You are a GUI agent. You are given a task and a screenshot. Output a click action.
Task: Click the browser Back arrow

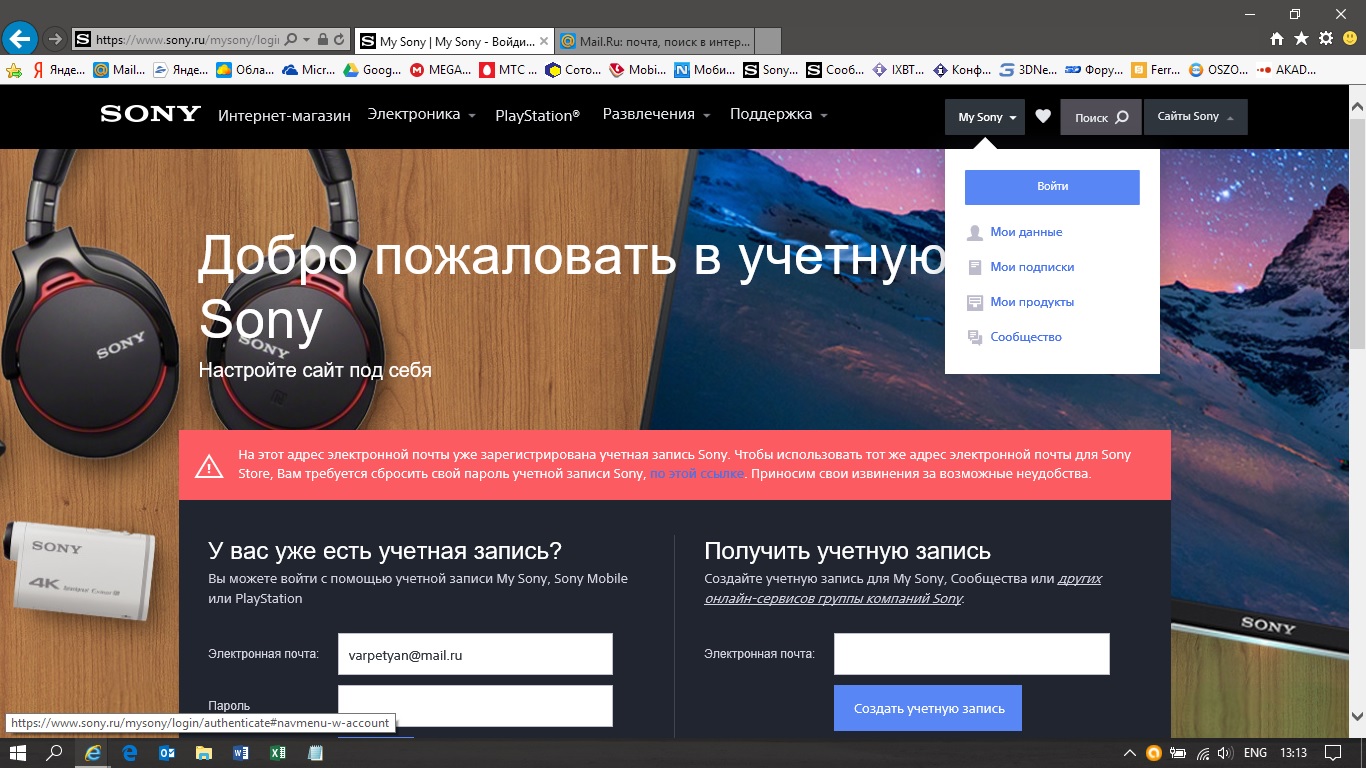pos(20,38)
